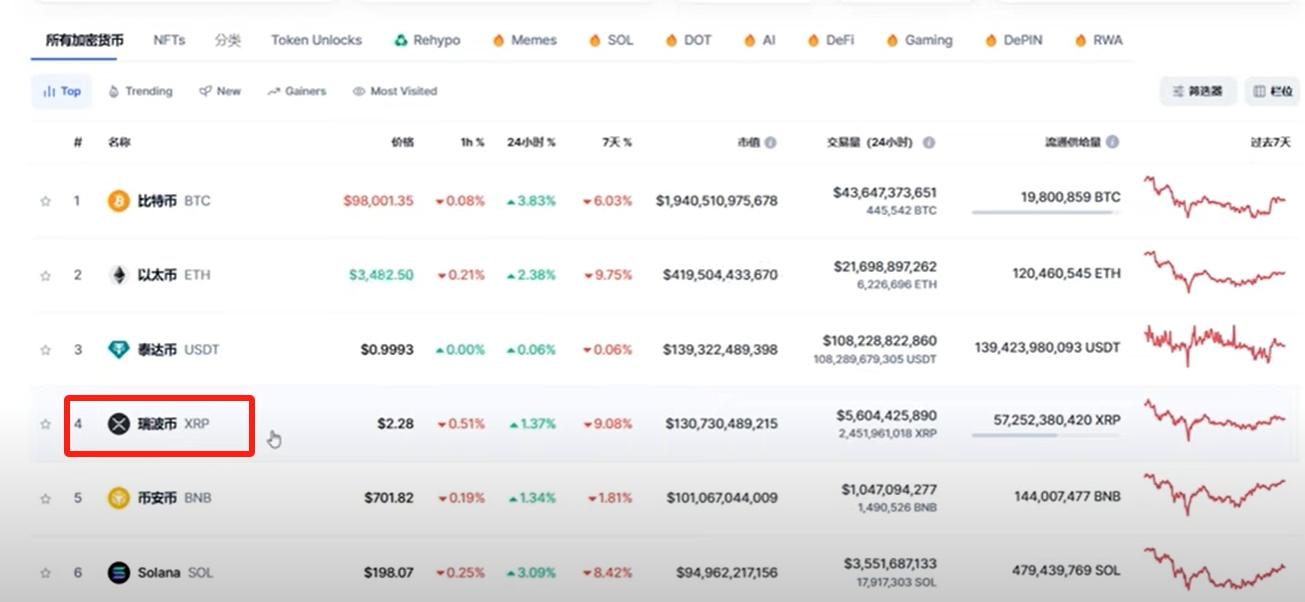The width and height of the screenshot is (1305, 602).
Task: Click the BTC circulating supply progress bar
Action: pos(1046,212)
